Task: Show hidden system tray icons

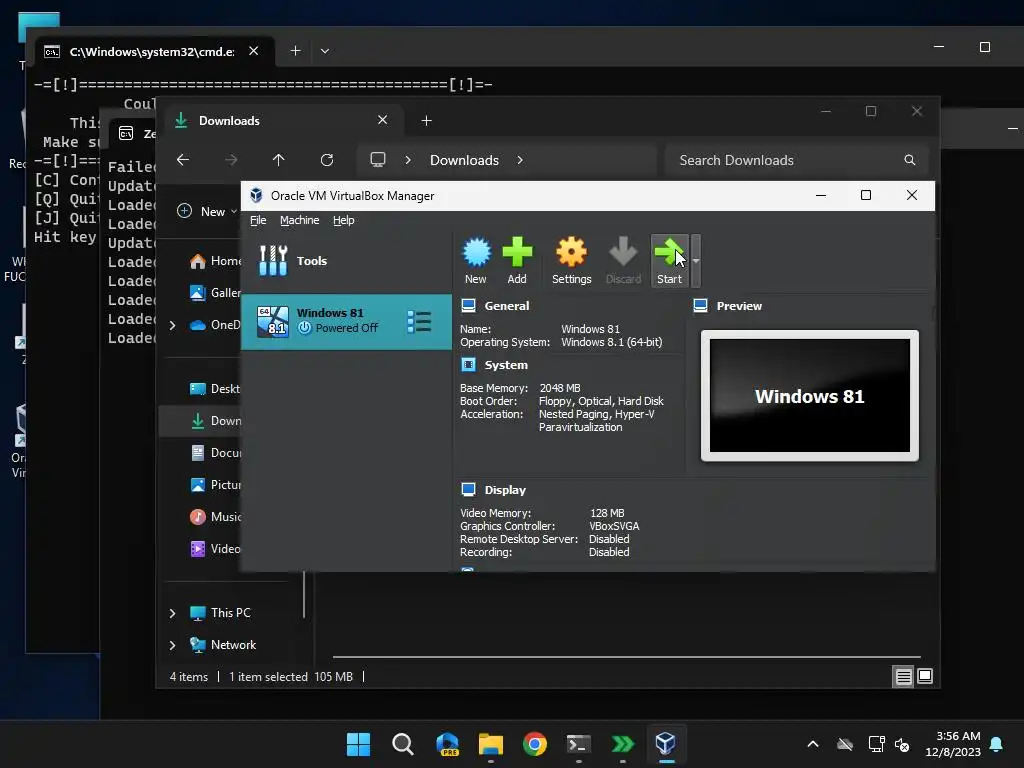Action: point(813,744)
